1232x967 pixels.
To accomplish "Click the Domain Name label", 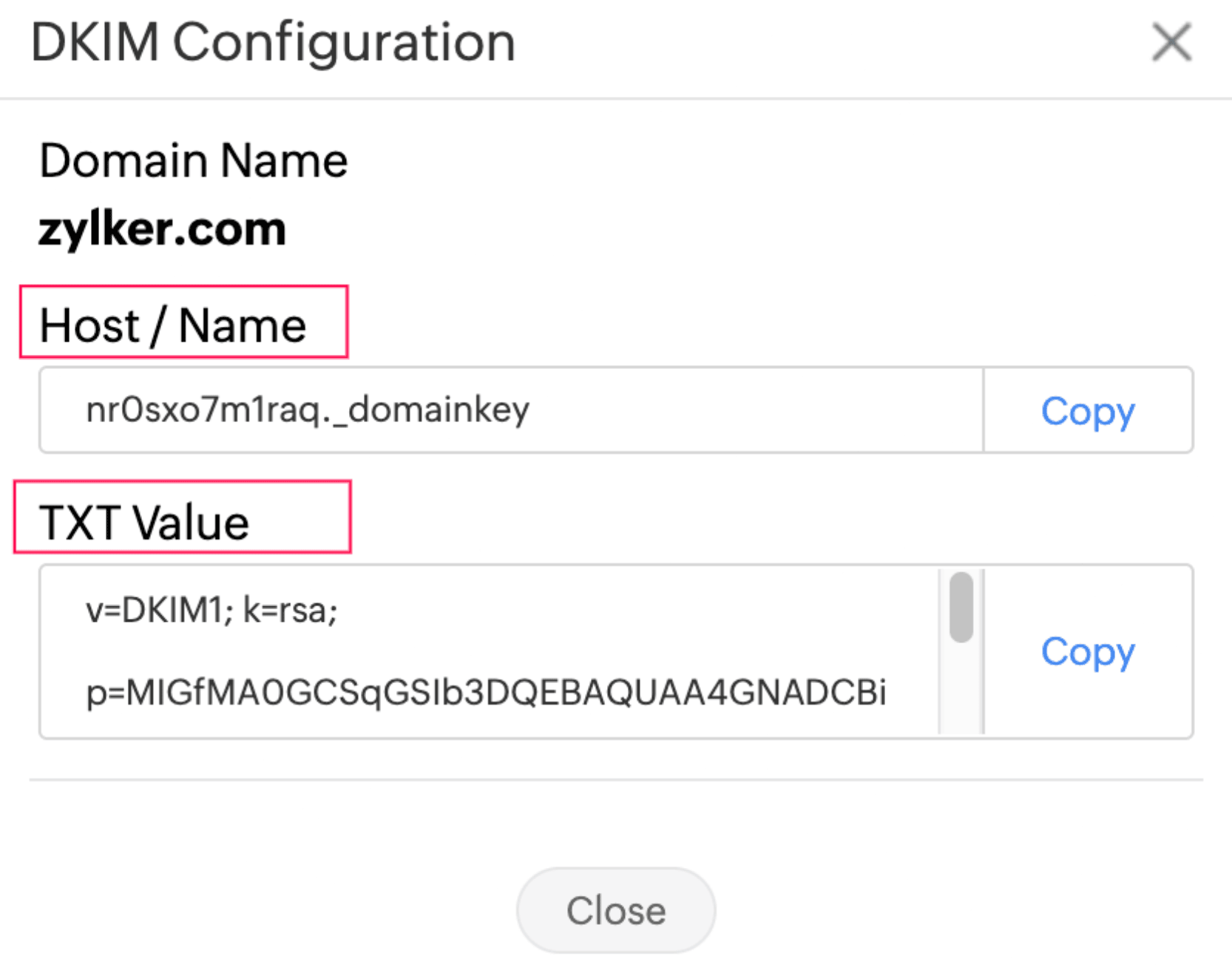I will coord(193,160).
